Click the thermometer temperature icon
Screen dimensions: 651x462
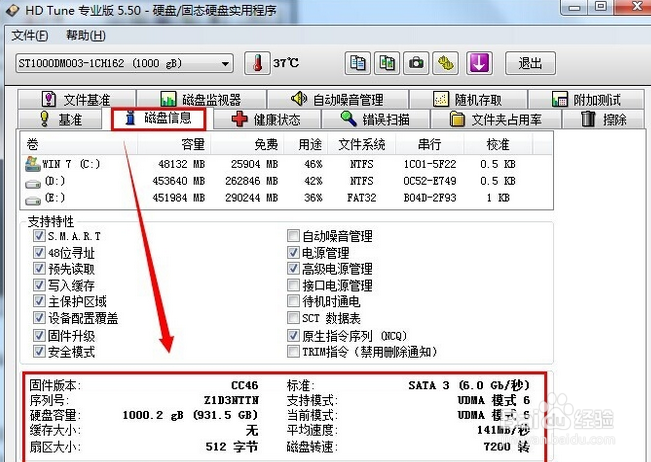tap(257, 63)
